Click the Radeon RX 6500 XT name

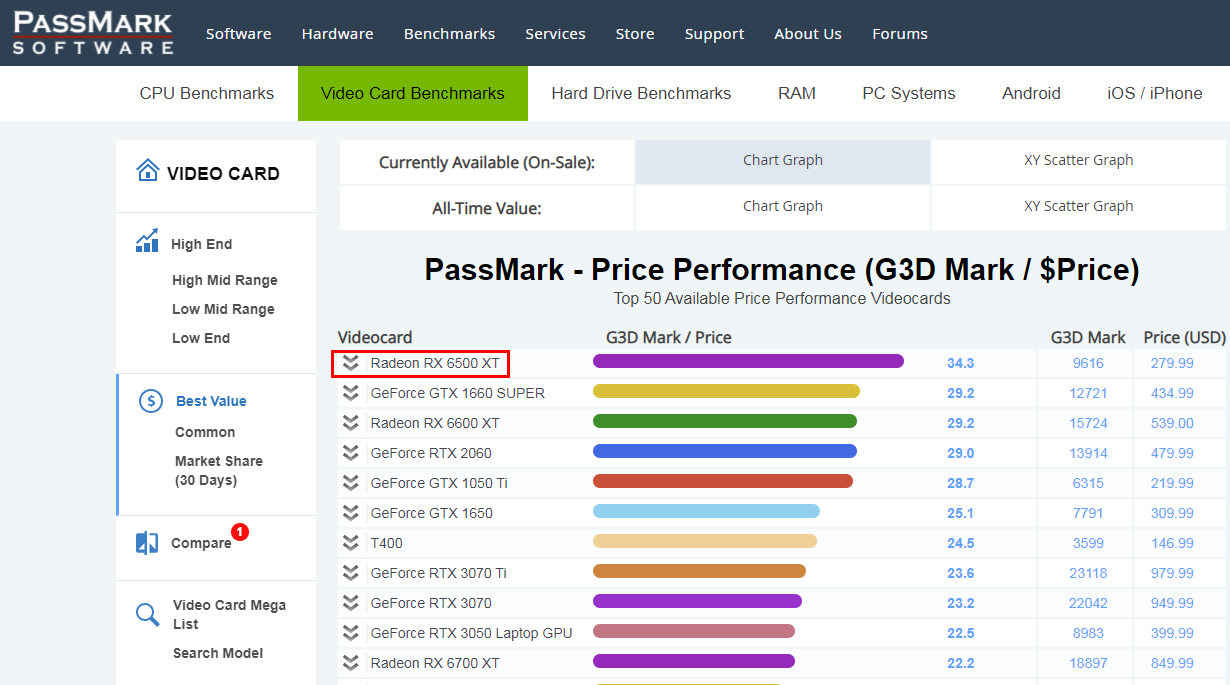pyautogui.click(x=435, y=363)
